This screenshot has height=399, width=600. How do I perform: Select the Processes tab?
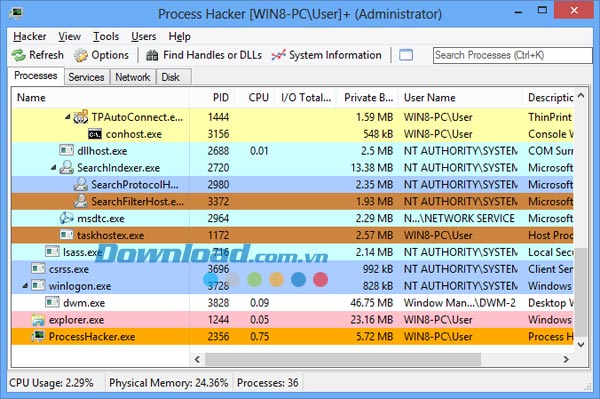pos(36,75)
